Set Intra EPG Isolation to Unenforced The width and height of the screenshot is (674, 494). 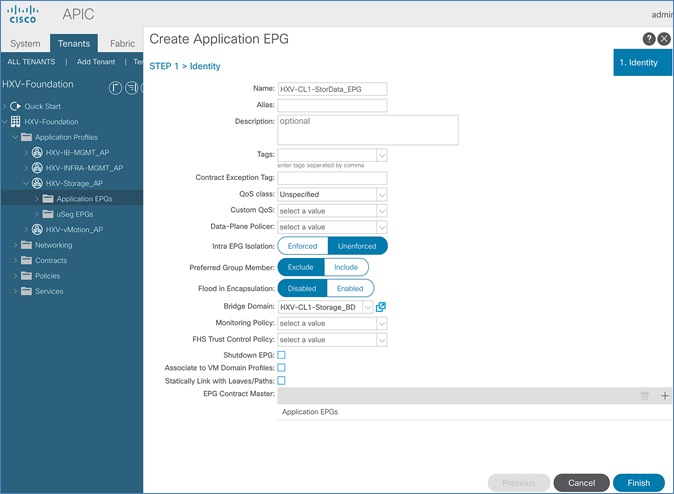click(357, 246)
